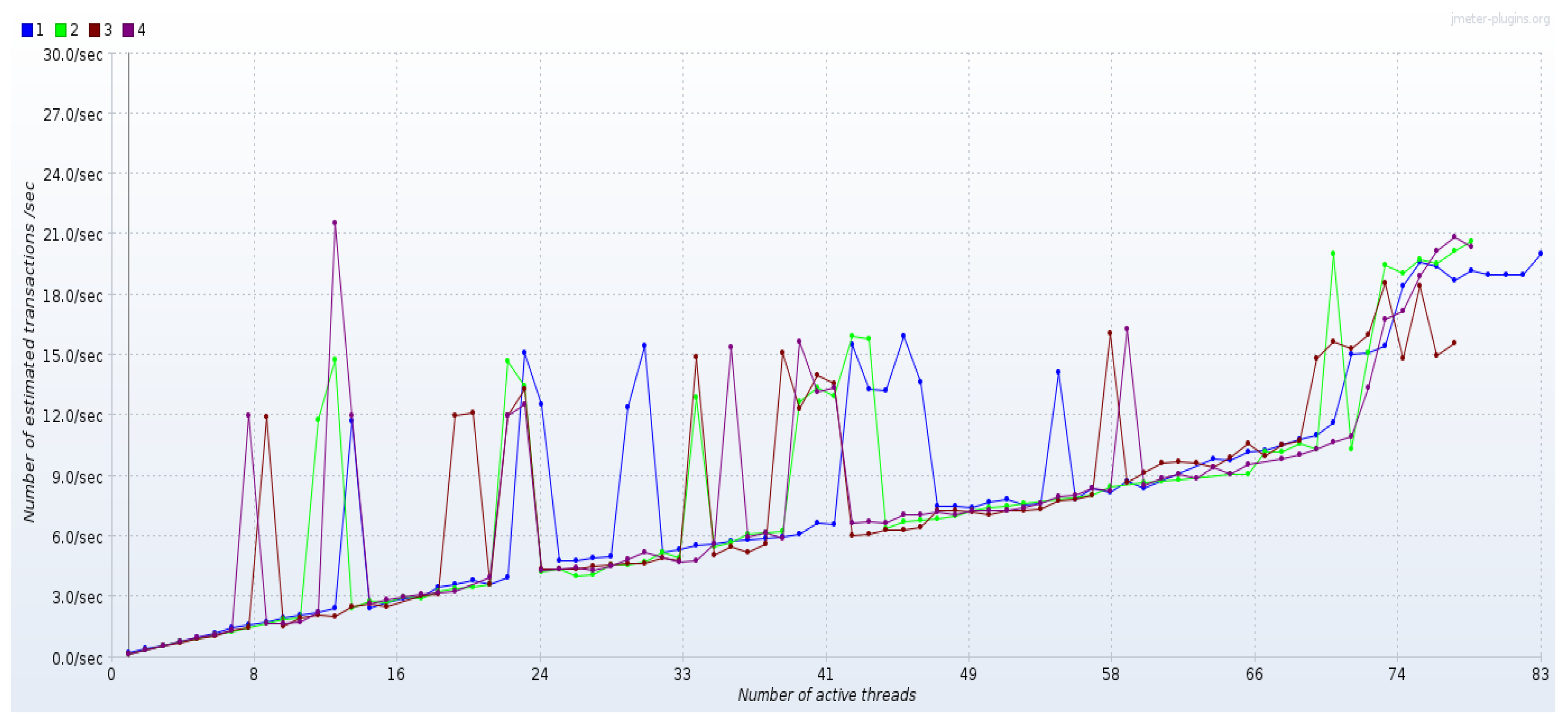Click the 15.0/sec label on the y-axis
Viewport: 1568px width, 725px height.
pos(72,356)
